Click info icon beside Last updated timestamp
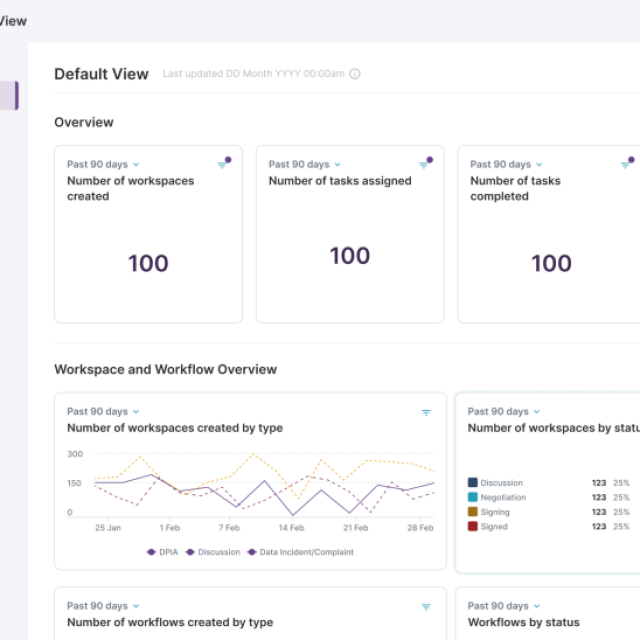This screenshot has width=640, height=640. pos(355,74)
